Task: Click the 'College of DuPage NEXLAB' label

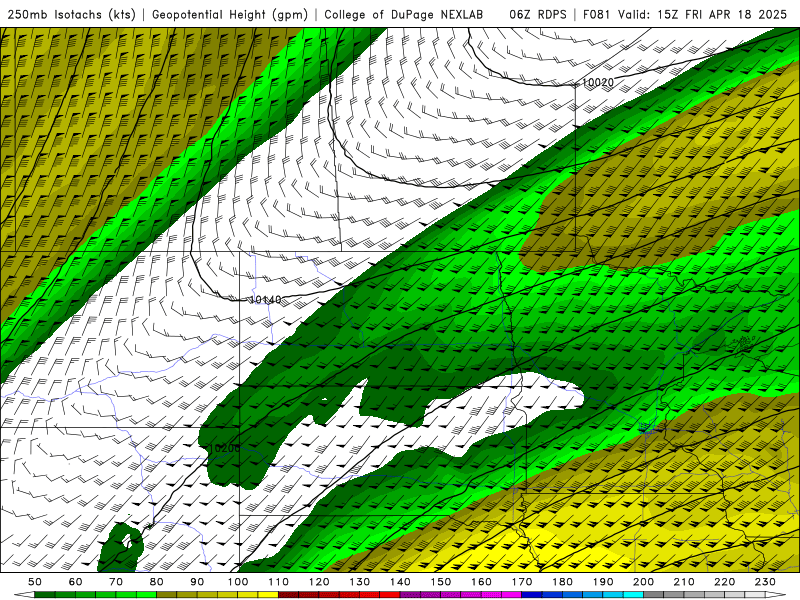Action: [x=404, y=14]
